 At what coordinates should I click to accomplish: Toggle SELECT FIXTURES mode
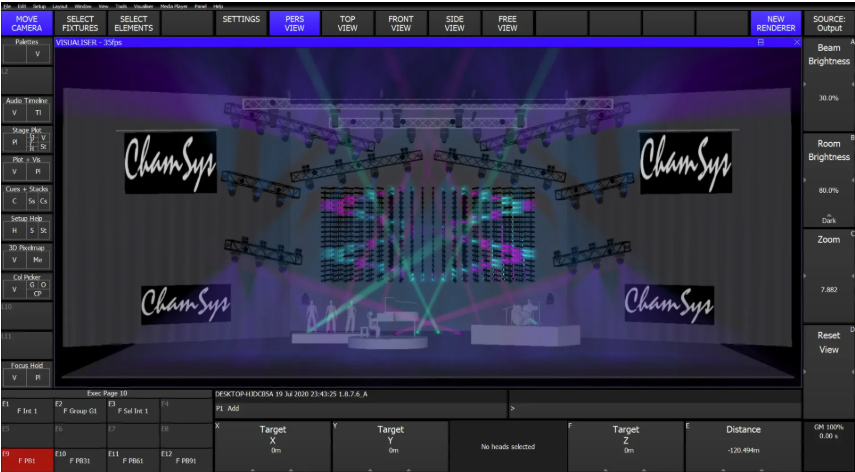(80, 23)
